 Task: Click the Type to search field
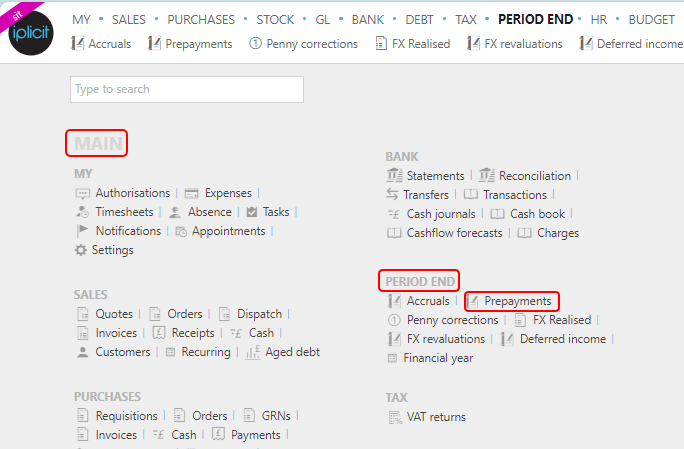coord(186,89)
